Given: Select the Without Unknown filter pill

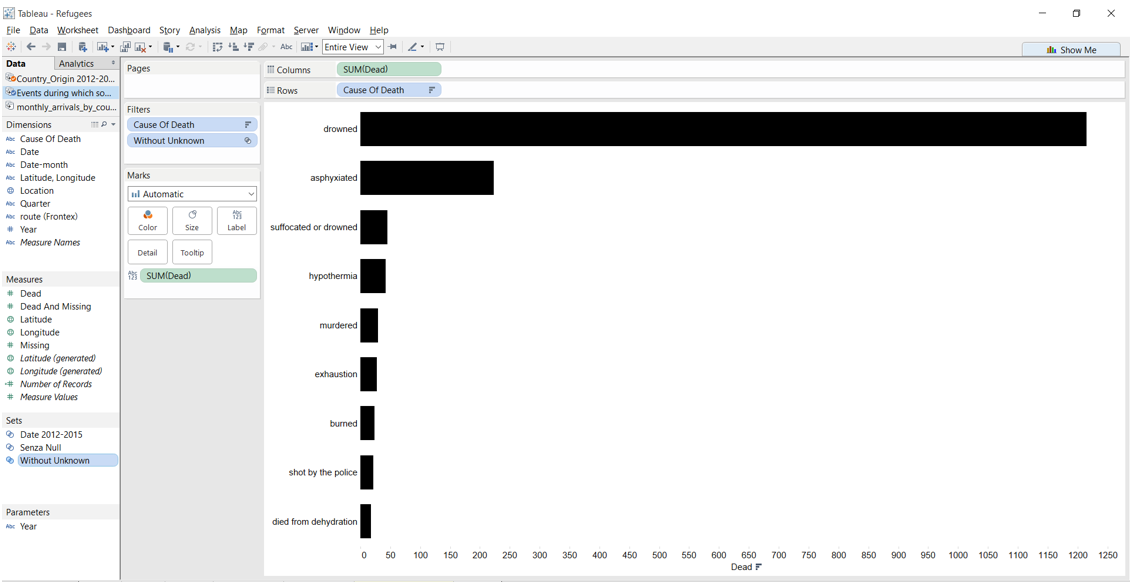Looking at the screenshot, I should [x=192, y=141].
